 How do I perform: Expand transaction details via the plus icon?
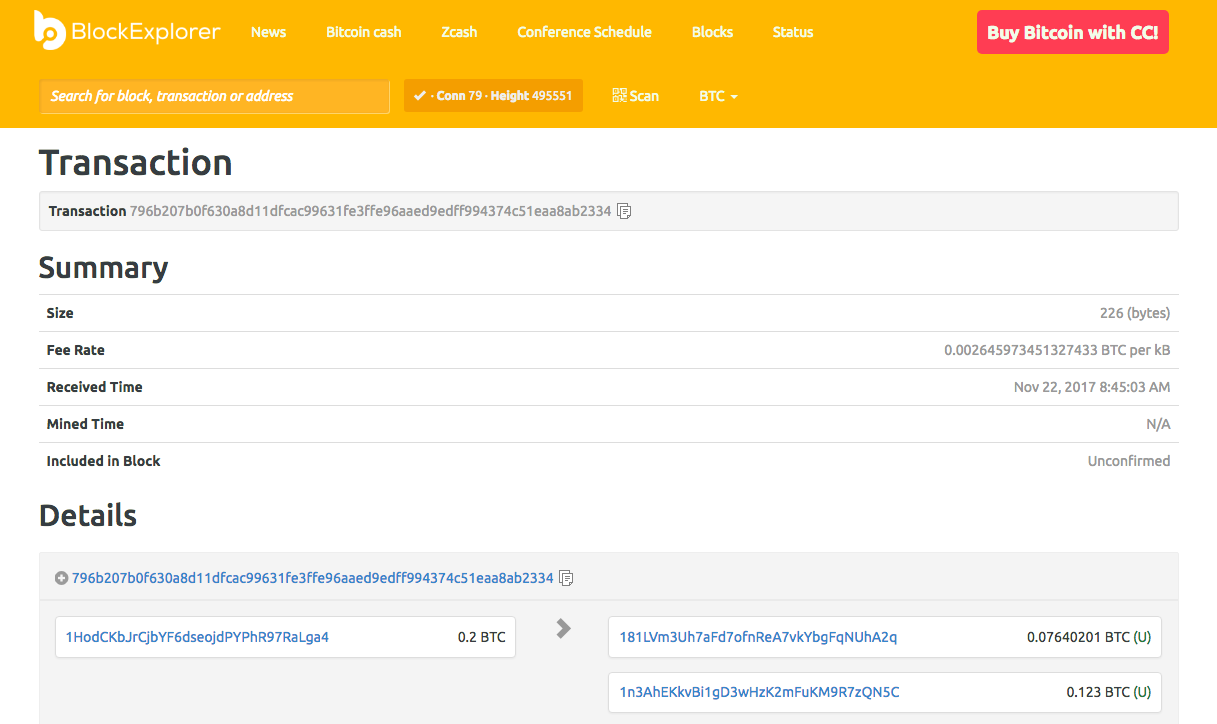[x=61, y=578]
